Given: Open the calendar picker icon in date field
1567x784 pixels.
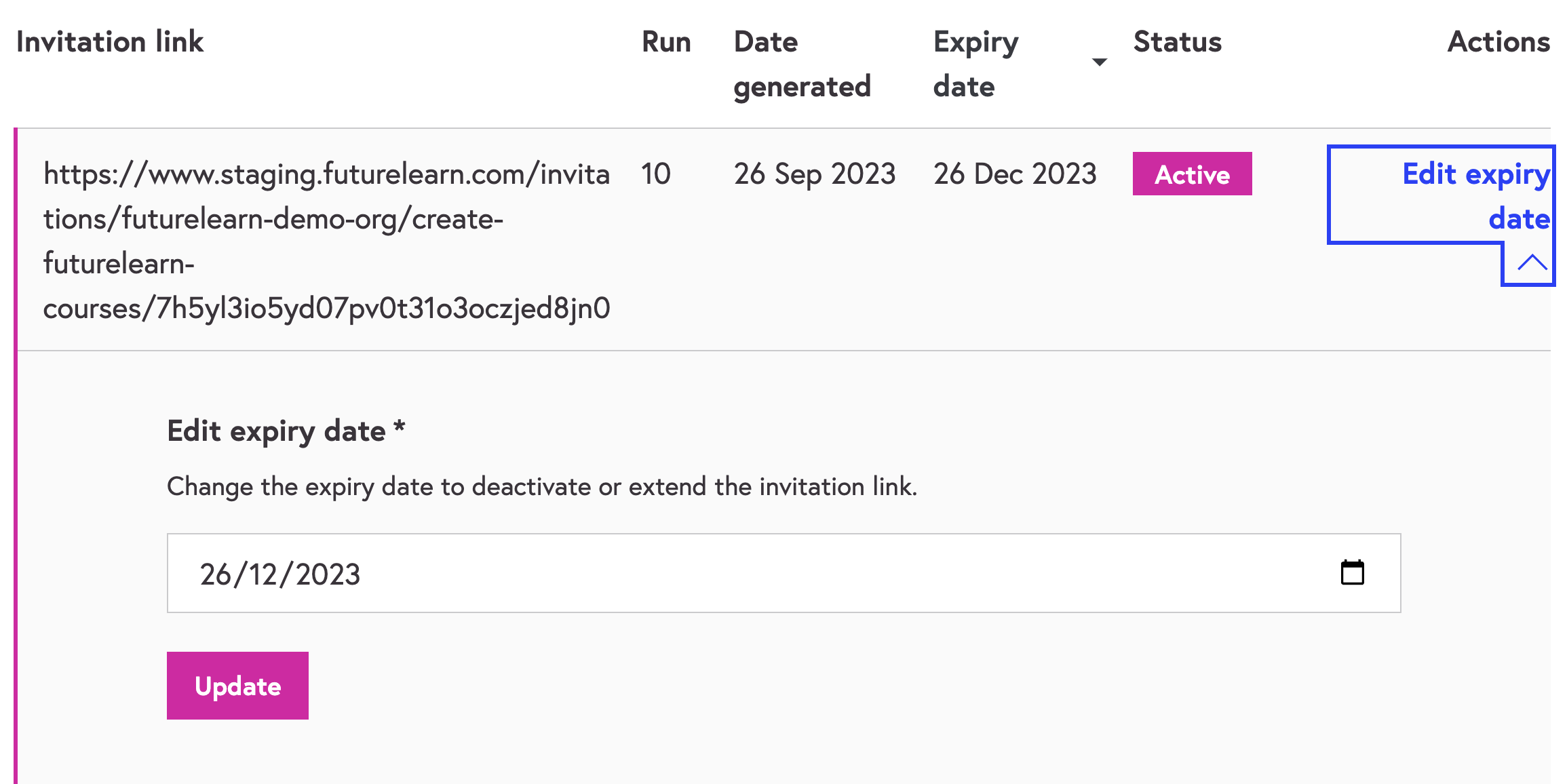Looking at the screenshot, I should [x=1353, y=573].
